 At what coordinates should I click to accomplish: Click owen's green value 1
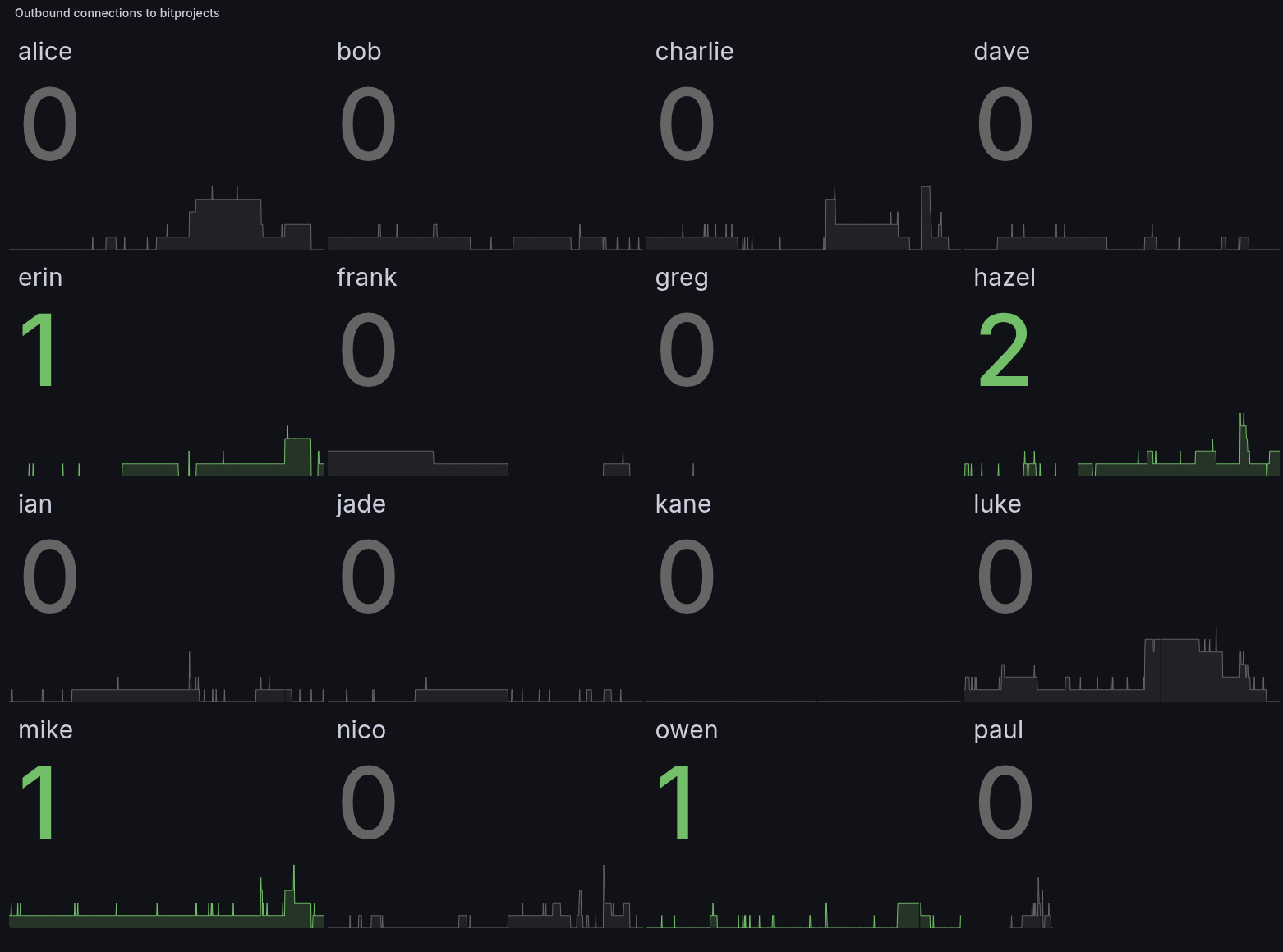click(x=675, y=803)
